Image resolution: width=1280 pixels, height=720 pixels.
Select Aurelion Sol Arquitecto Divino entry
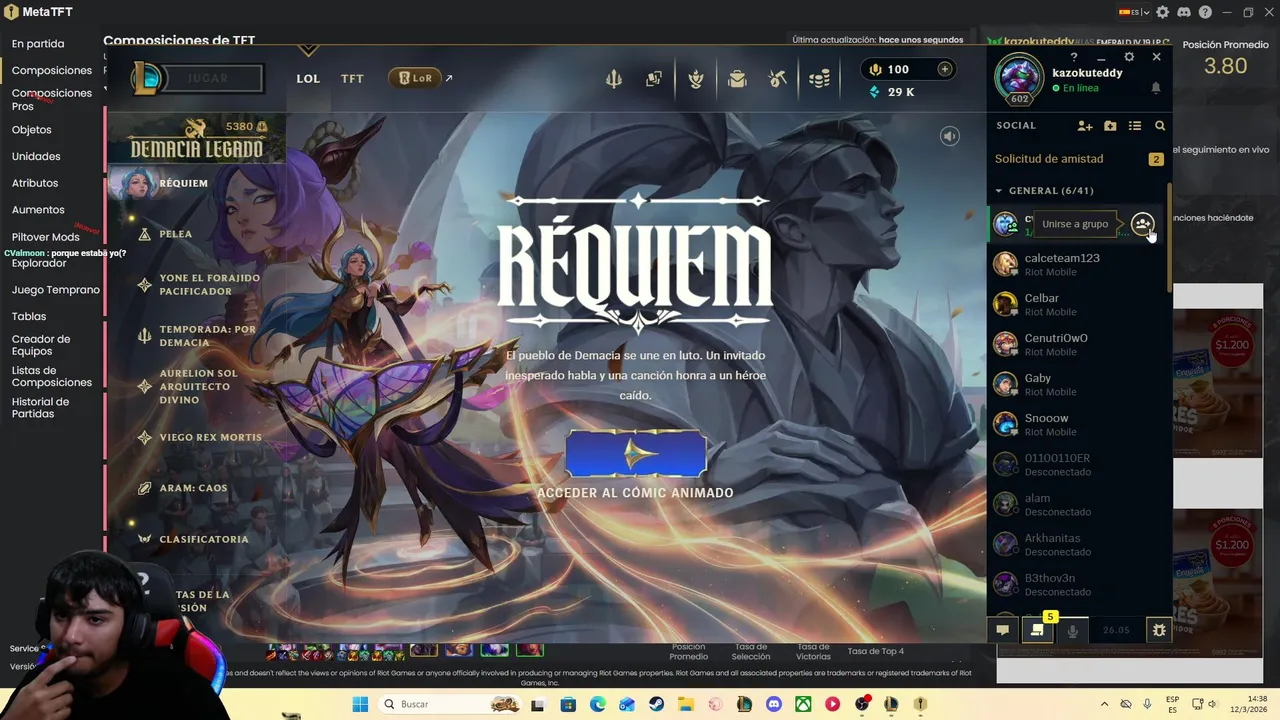[199, 387]
